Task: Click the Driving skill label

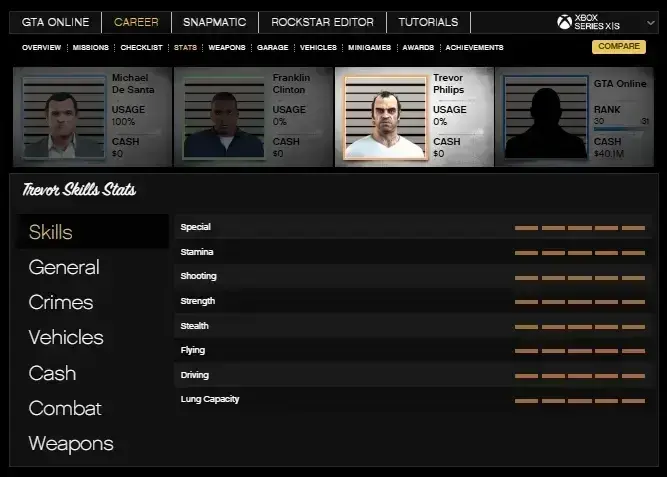Action: pos(194,375)
